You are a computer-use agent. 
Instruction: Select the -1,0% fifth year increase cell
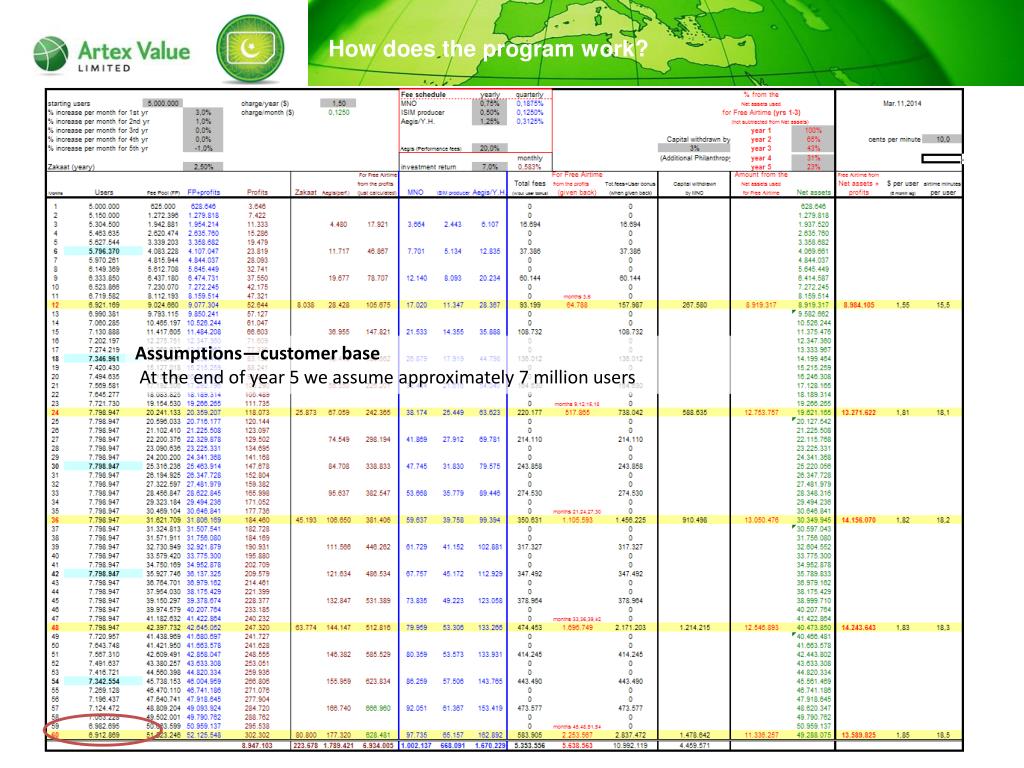tap(203, 148)
